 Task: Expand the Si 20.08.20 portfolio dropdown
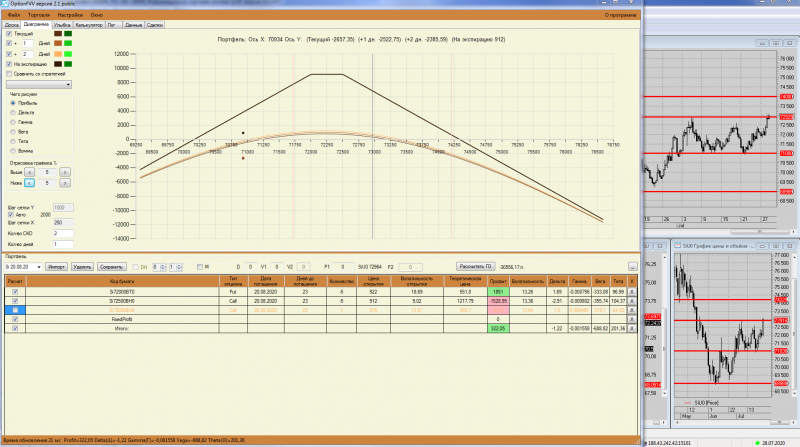pos(39,267)
